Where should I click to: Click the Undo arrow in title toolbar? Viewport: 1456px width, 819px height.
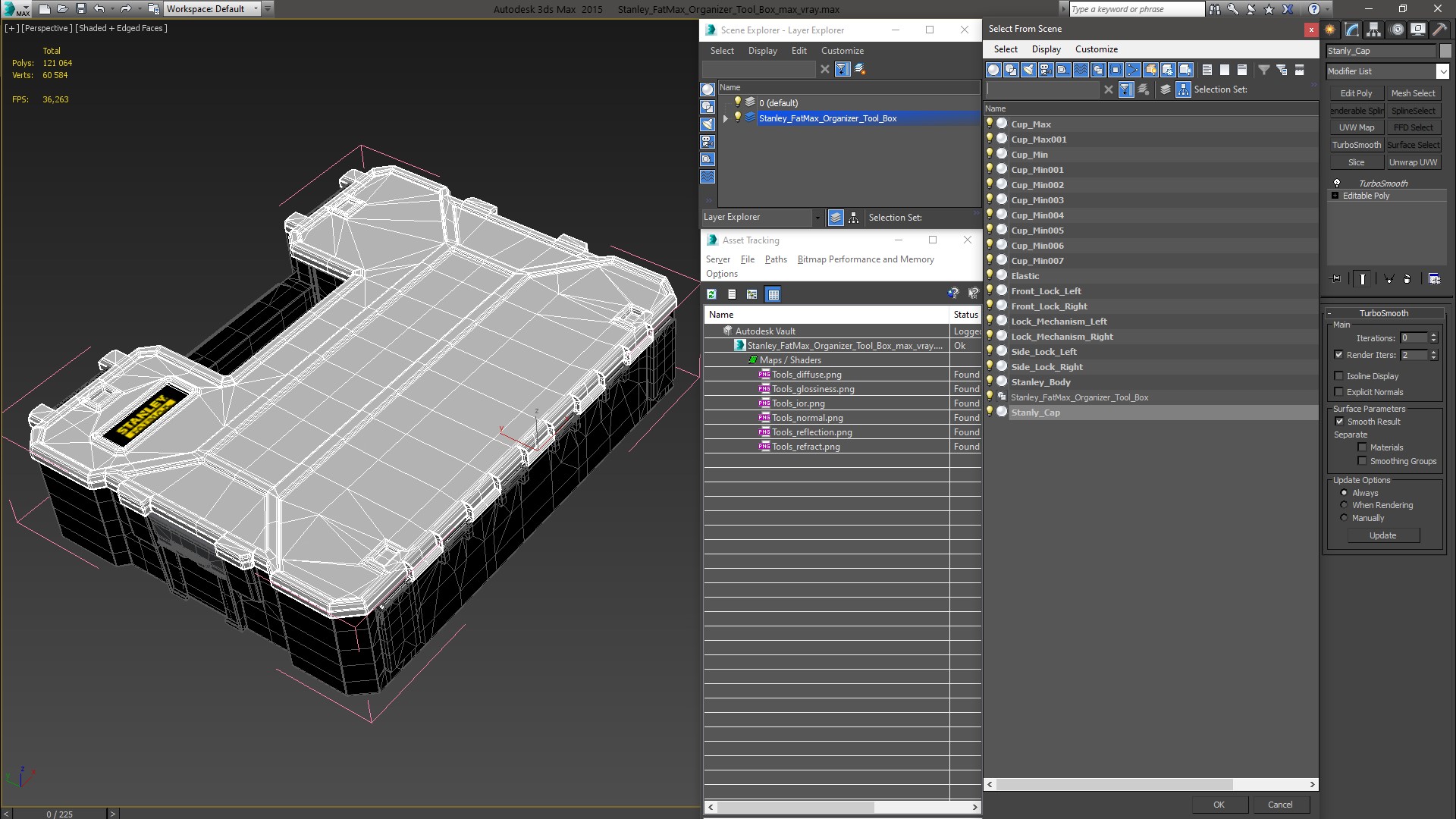(99, 9)
